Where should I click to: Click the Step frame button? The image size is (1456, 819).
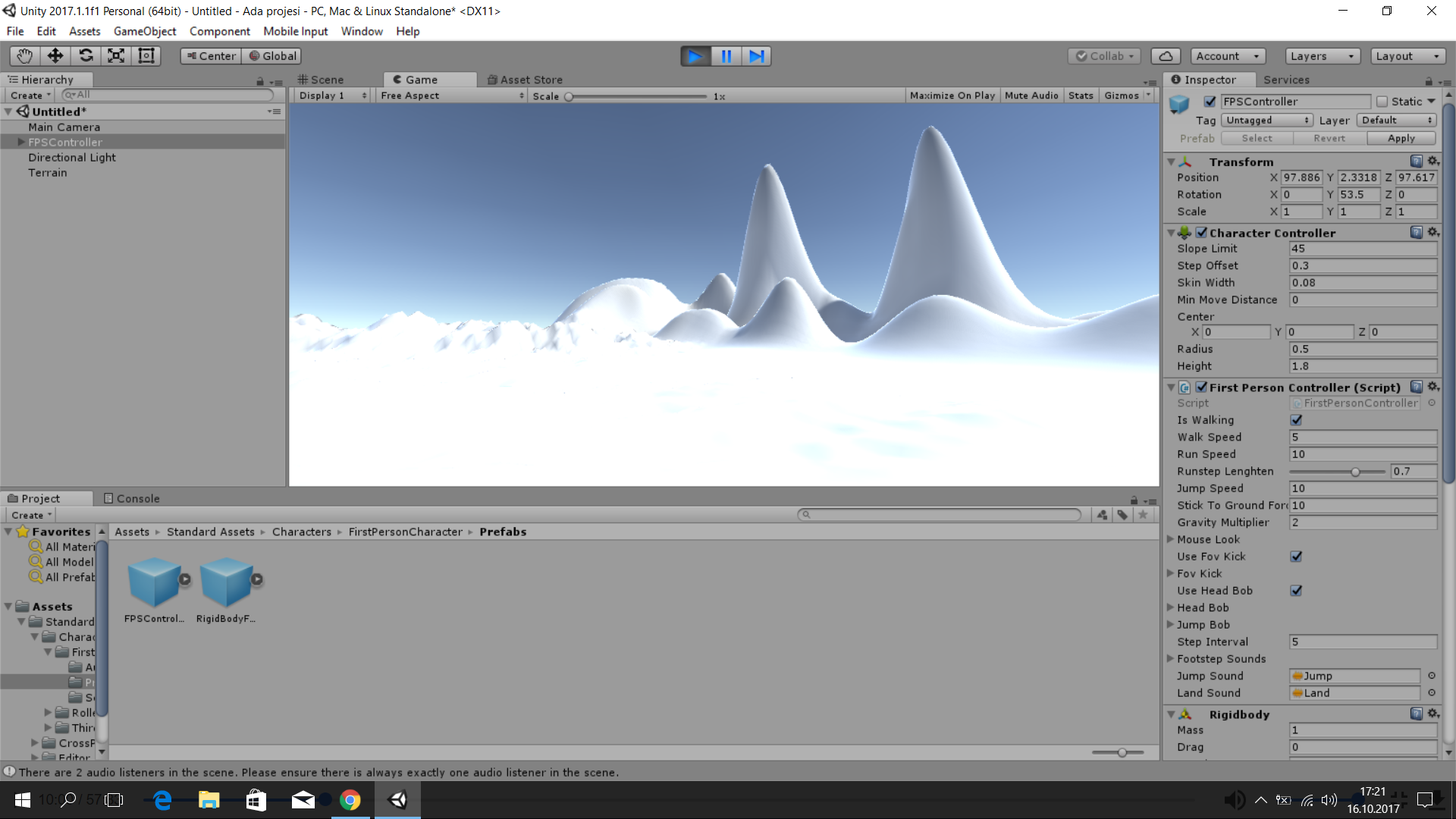pos(756,56)
